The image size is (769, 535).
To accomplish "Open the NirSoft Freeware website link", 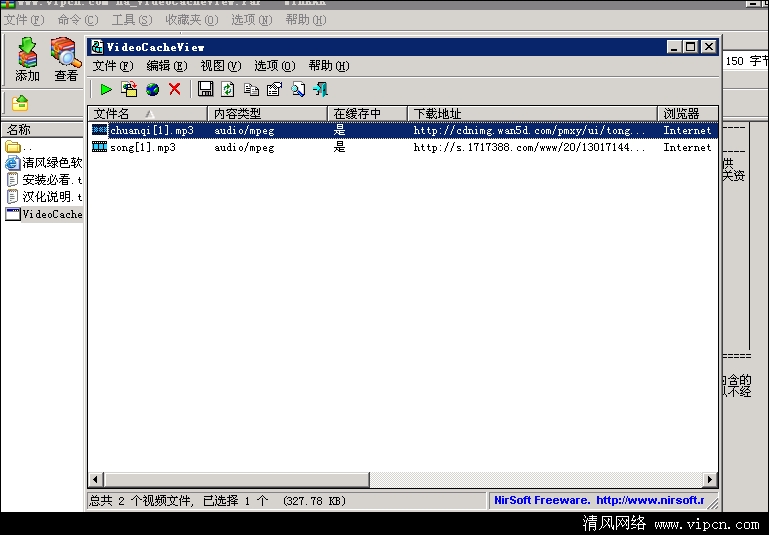I will click(598, 500).
